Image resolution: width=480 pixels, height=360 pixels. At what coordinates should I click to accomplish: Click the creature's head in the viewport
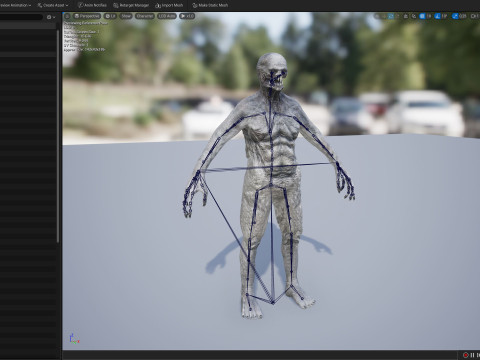point(272,71)
